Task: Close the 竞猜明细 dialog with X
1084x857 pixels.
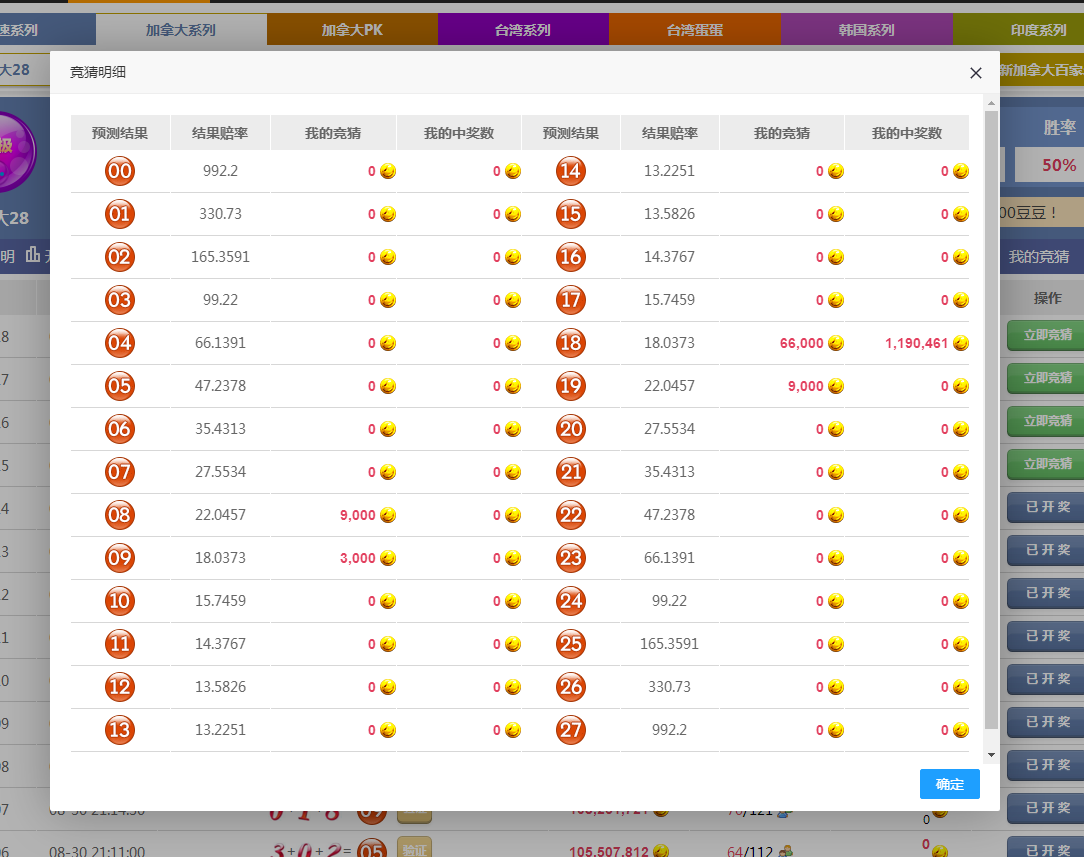Action: [976, 73]
